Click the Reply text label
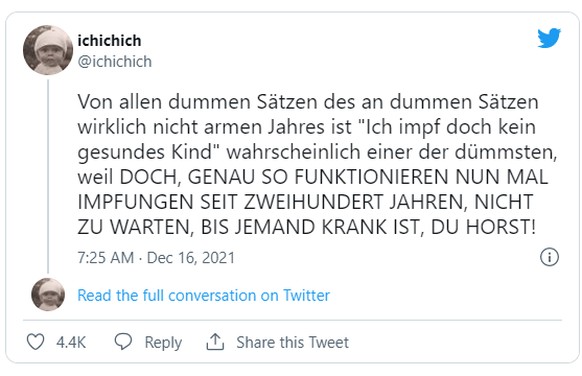Screen dimensions: 582x376 [x=163, y=343]
